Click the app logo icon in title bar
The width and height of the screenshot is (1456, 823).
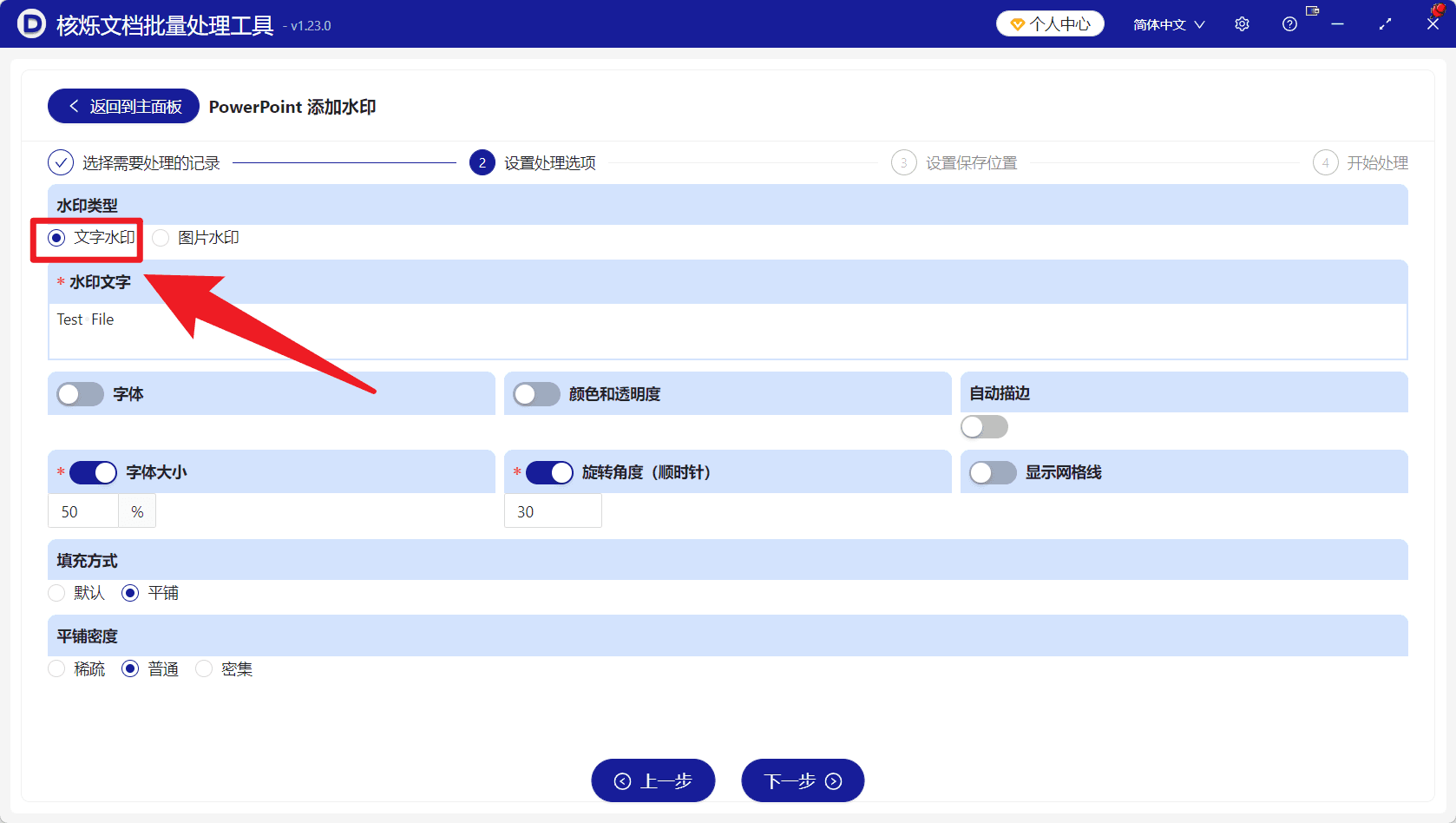pyautogui.click(x=31, y=23)
